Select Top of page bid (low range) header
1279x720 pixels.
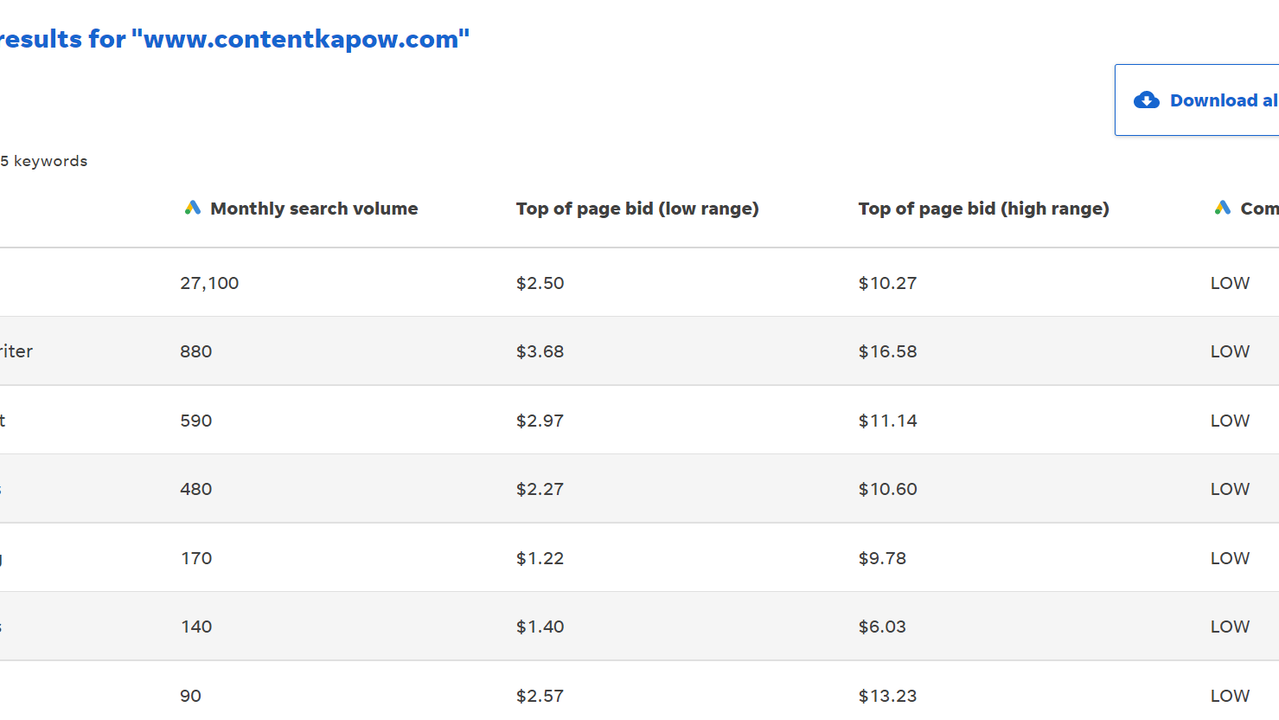pos(637,208)
